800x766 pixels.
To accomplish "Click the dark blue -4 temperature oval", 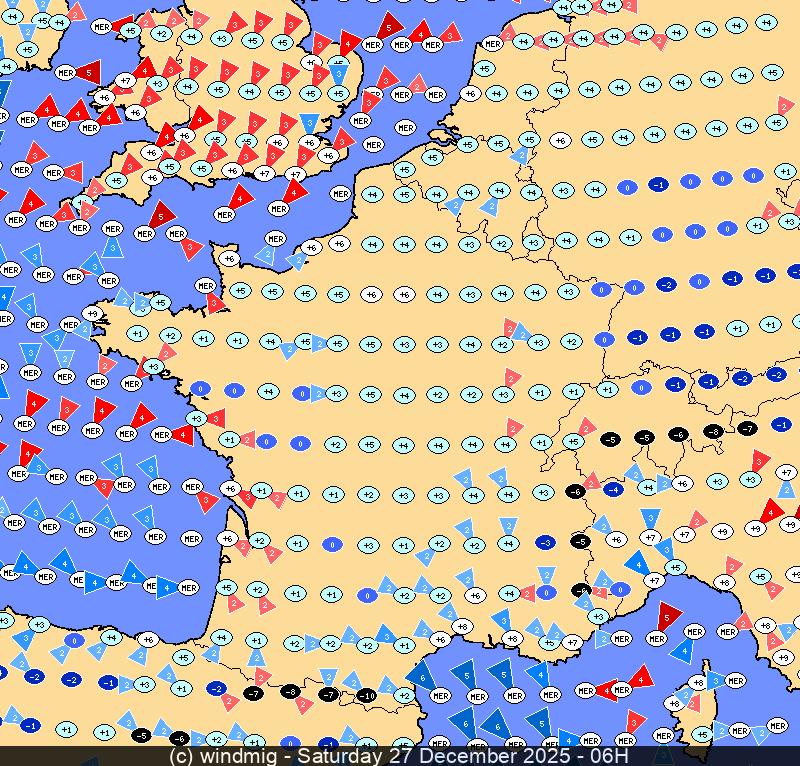I will [x=613, y=489].
